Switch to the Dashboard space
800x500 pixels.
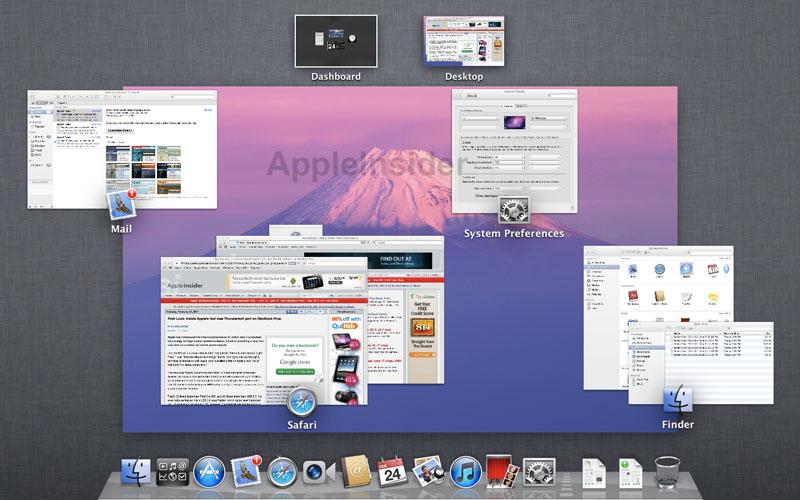point(336,41)
